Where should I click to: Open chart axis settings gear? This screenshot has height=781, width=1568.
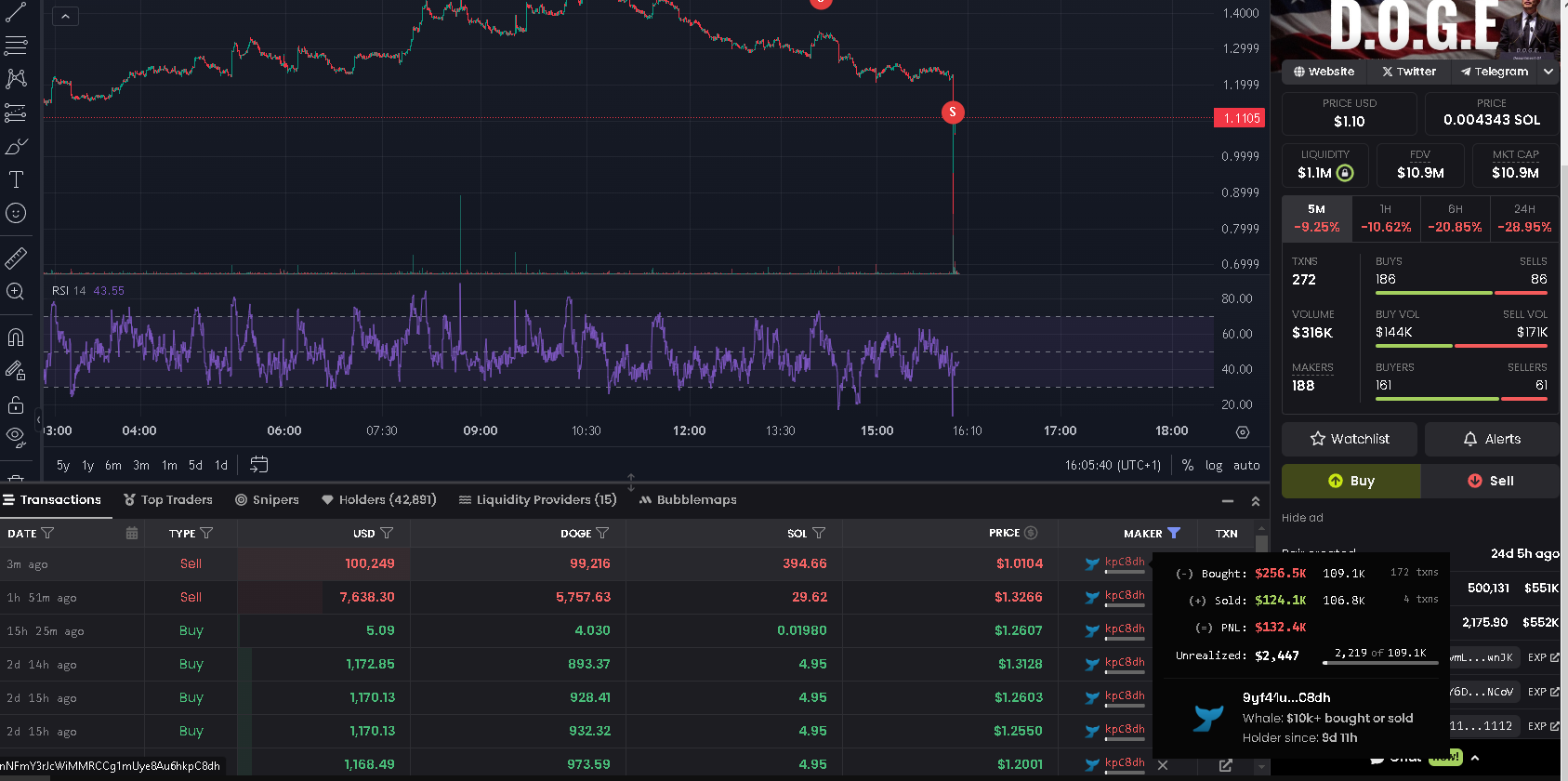coord(1243,432)
